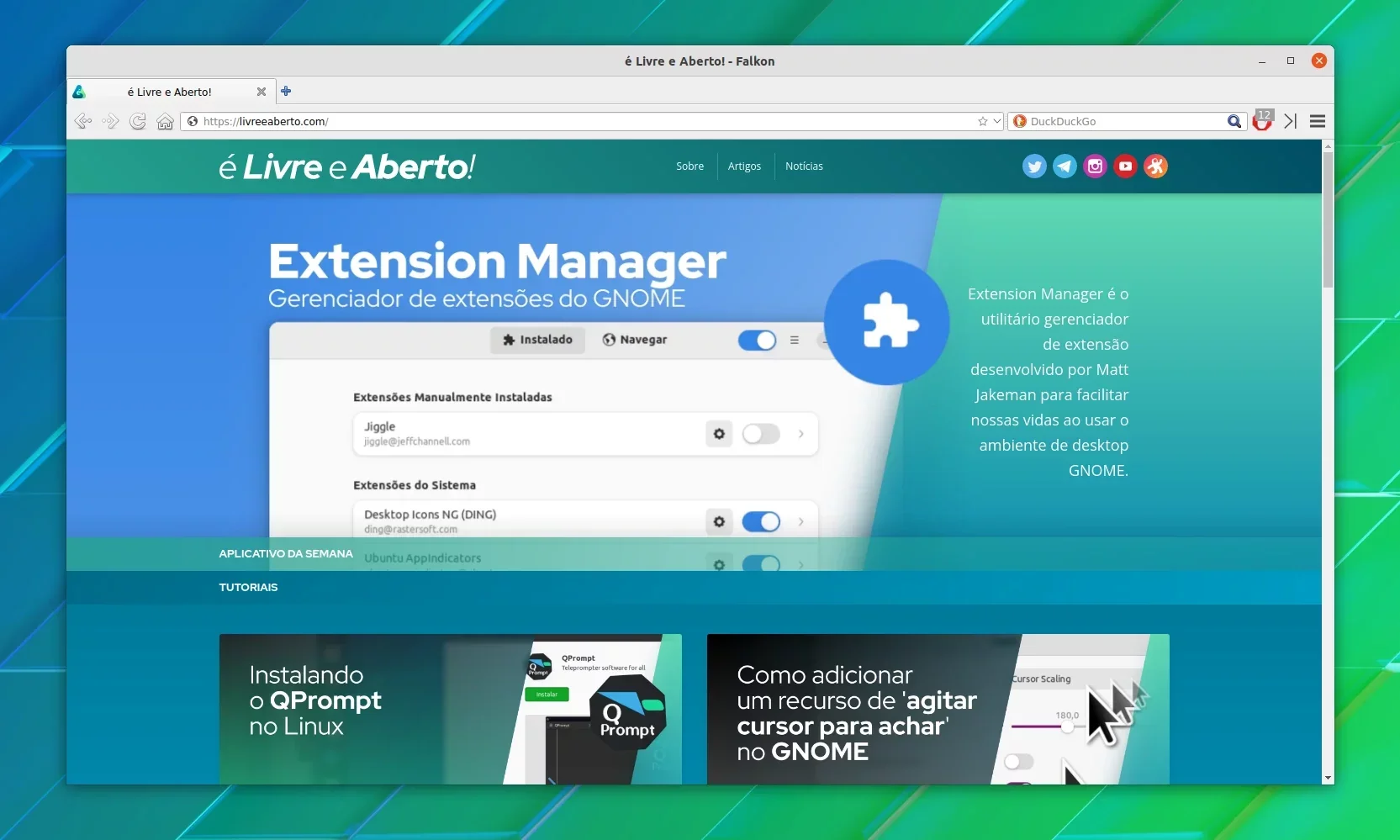The height and width of the screenshot is (840, 1400).
Task: Click the orange social icon after YouTube
Action: [x=1155, y=166]
